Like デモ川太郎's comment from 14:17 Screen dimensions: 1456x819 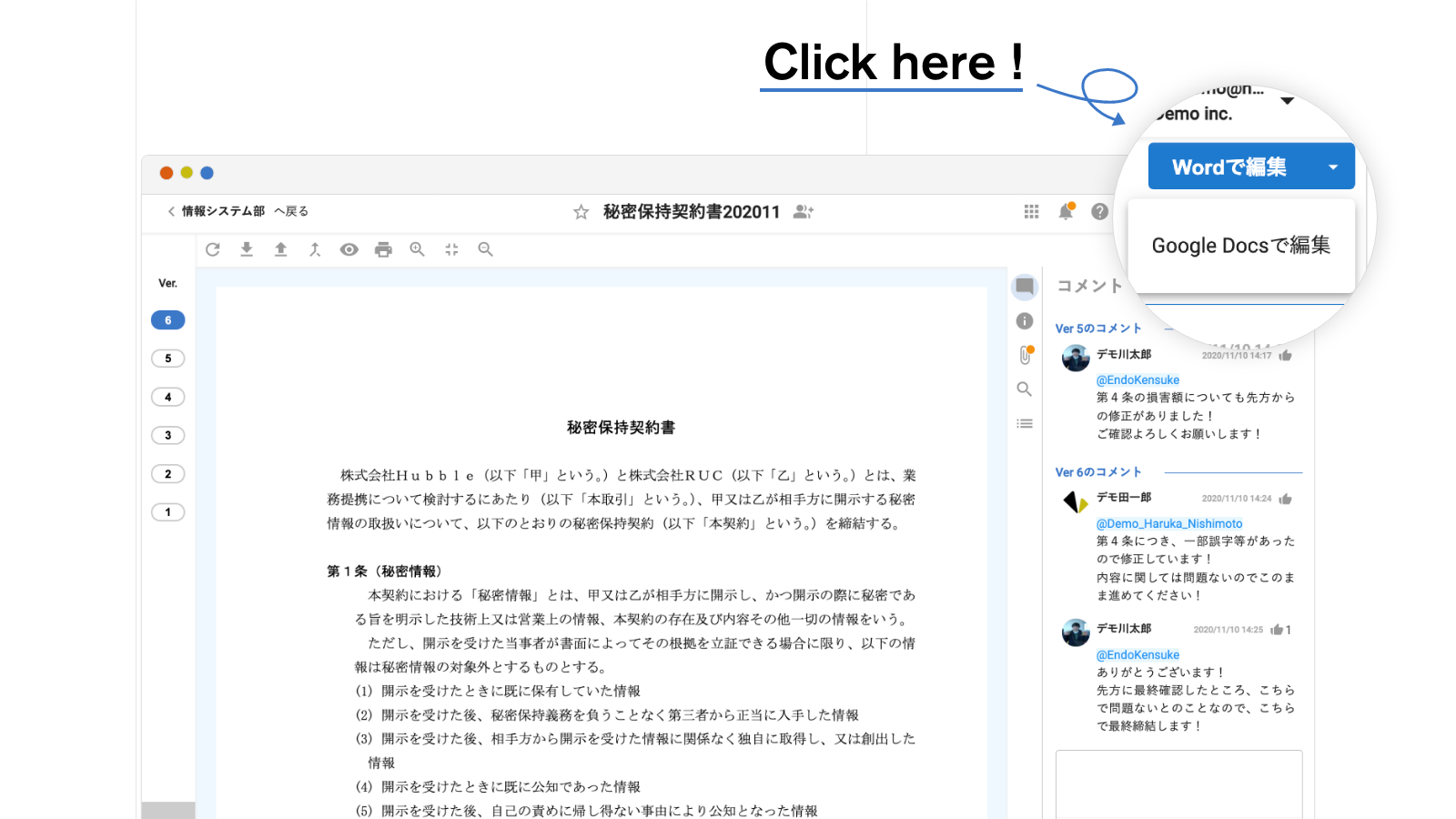click(1285, 356)
